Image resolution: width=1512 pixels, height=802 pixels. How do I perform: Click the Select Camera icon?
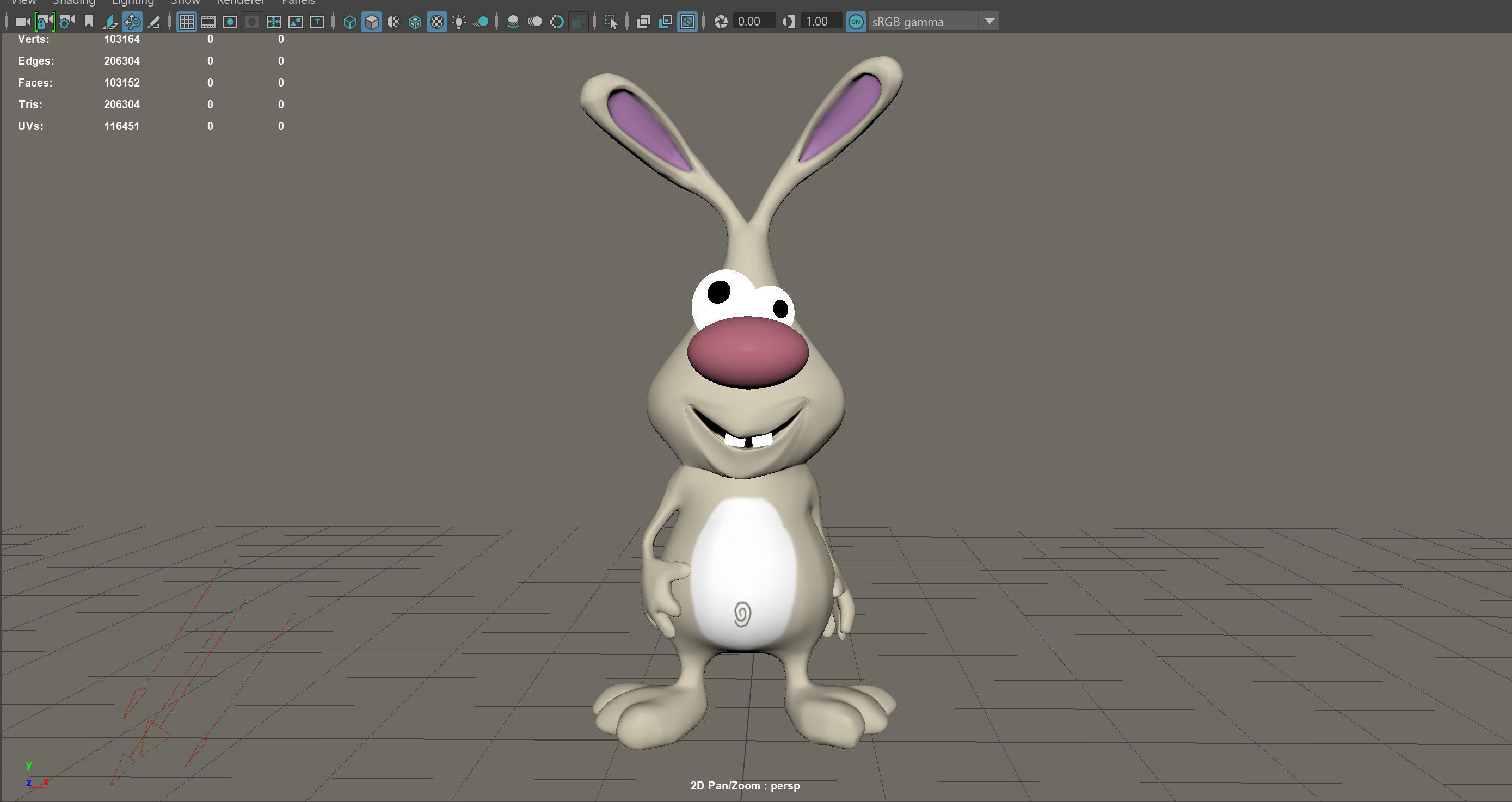[22, 22]
